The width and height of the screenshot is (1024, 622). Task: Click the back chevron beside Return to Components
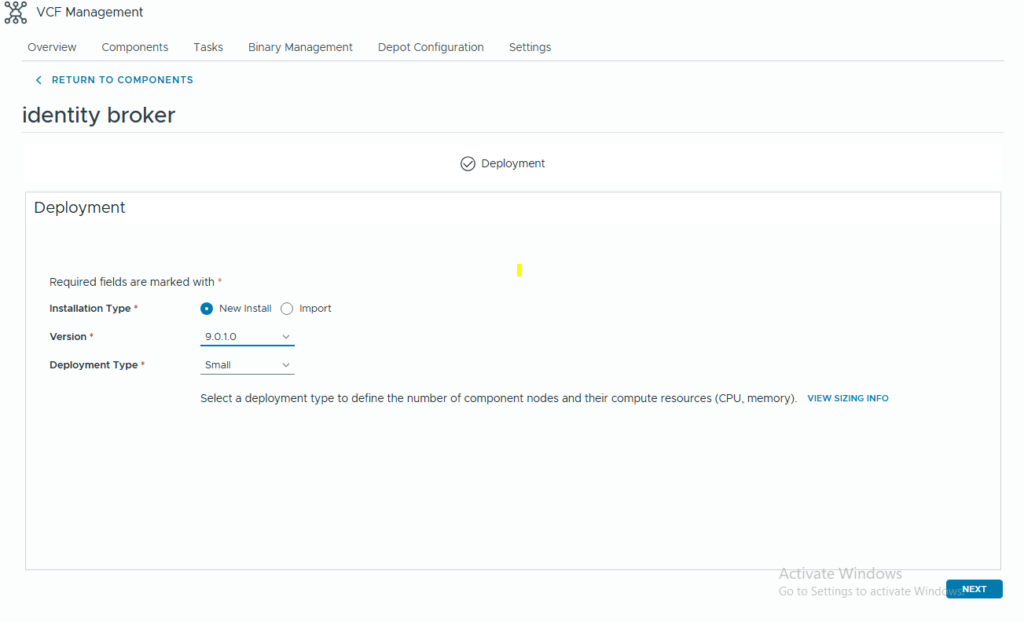coord(39,80)
